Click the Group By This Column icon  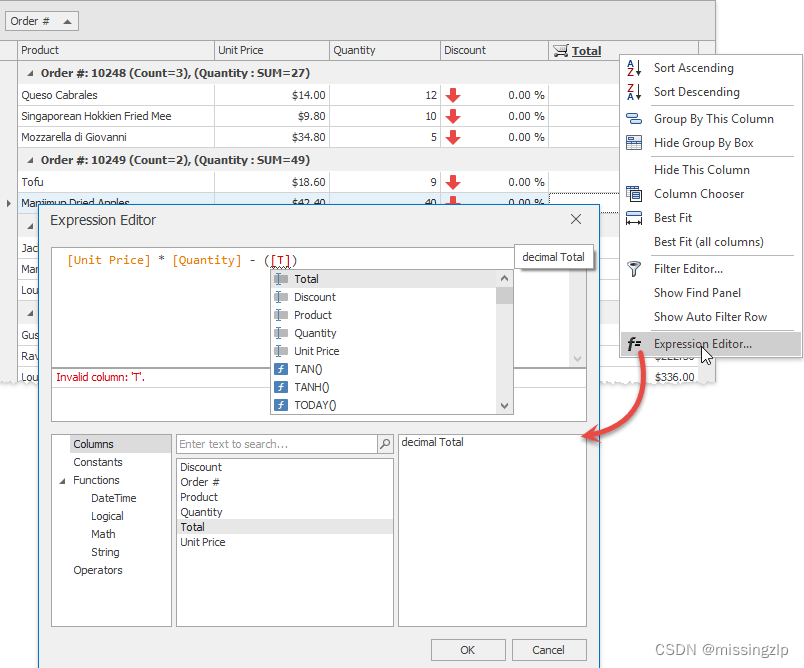634,119
